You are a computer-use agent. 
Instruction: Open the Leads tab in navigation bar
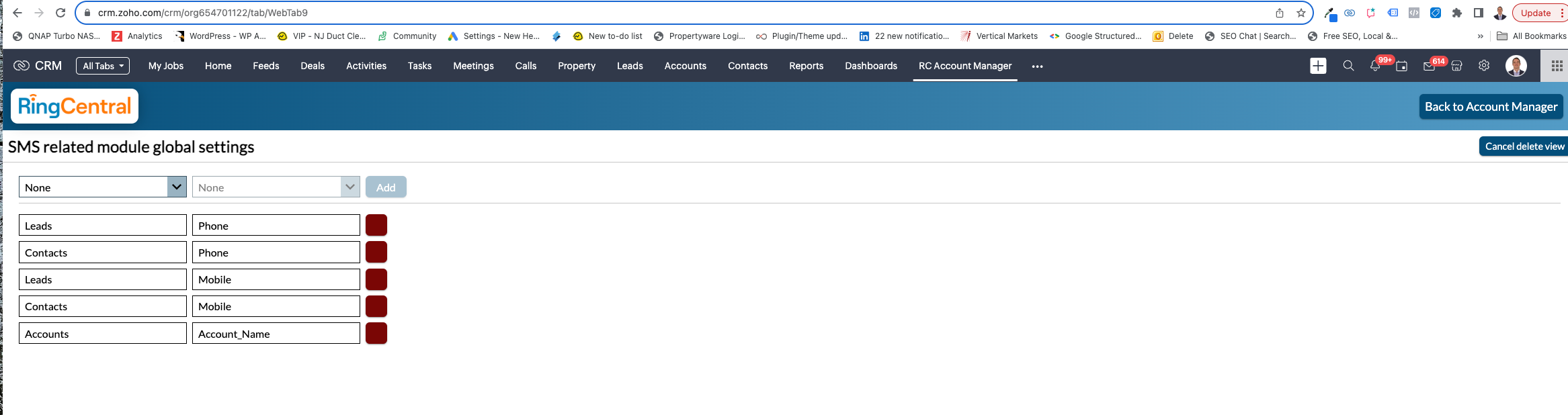[630, 66]
